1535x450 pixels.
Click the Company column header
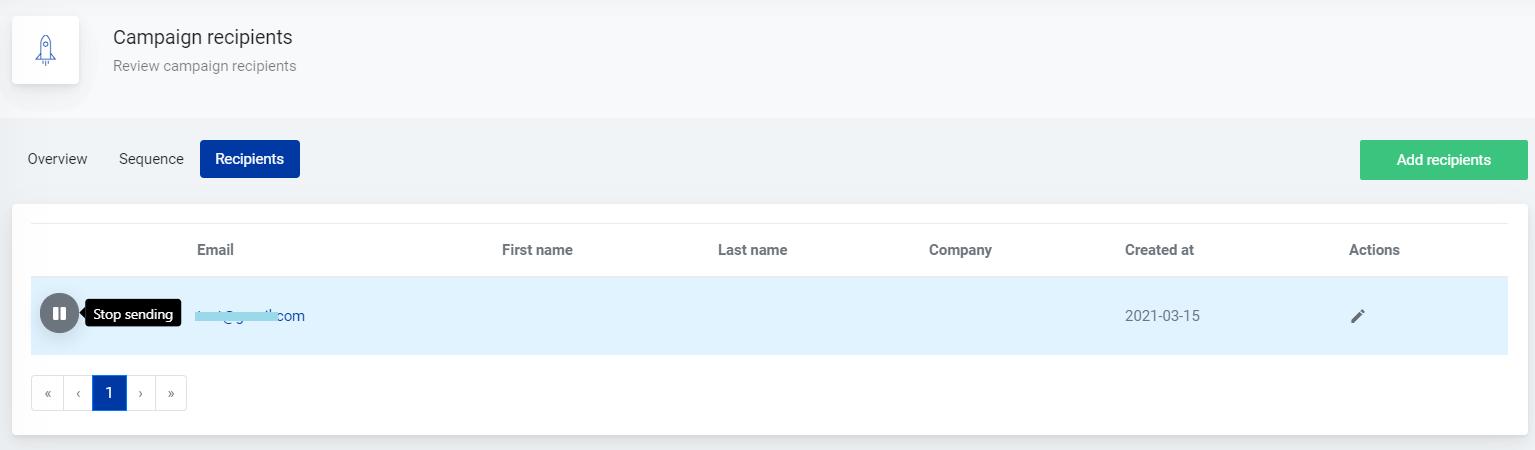pos(959,250)
